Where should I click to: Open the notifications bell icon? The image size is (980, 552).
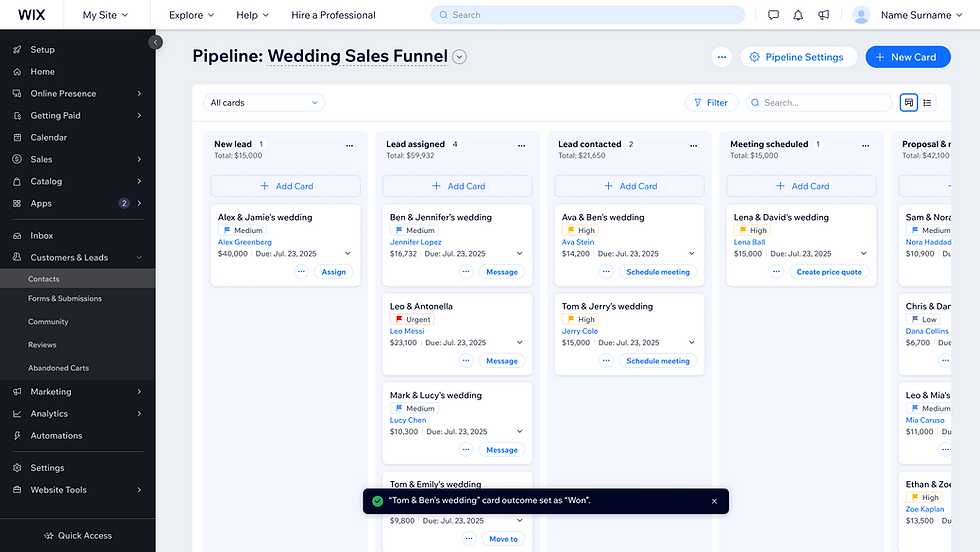(x=798, y=15)
